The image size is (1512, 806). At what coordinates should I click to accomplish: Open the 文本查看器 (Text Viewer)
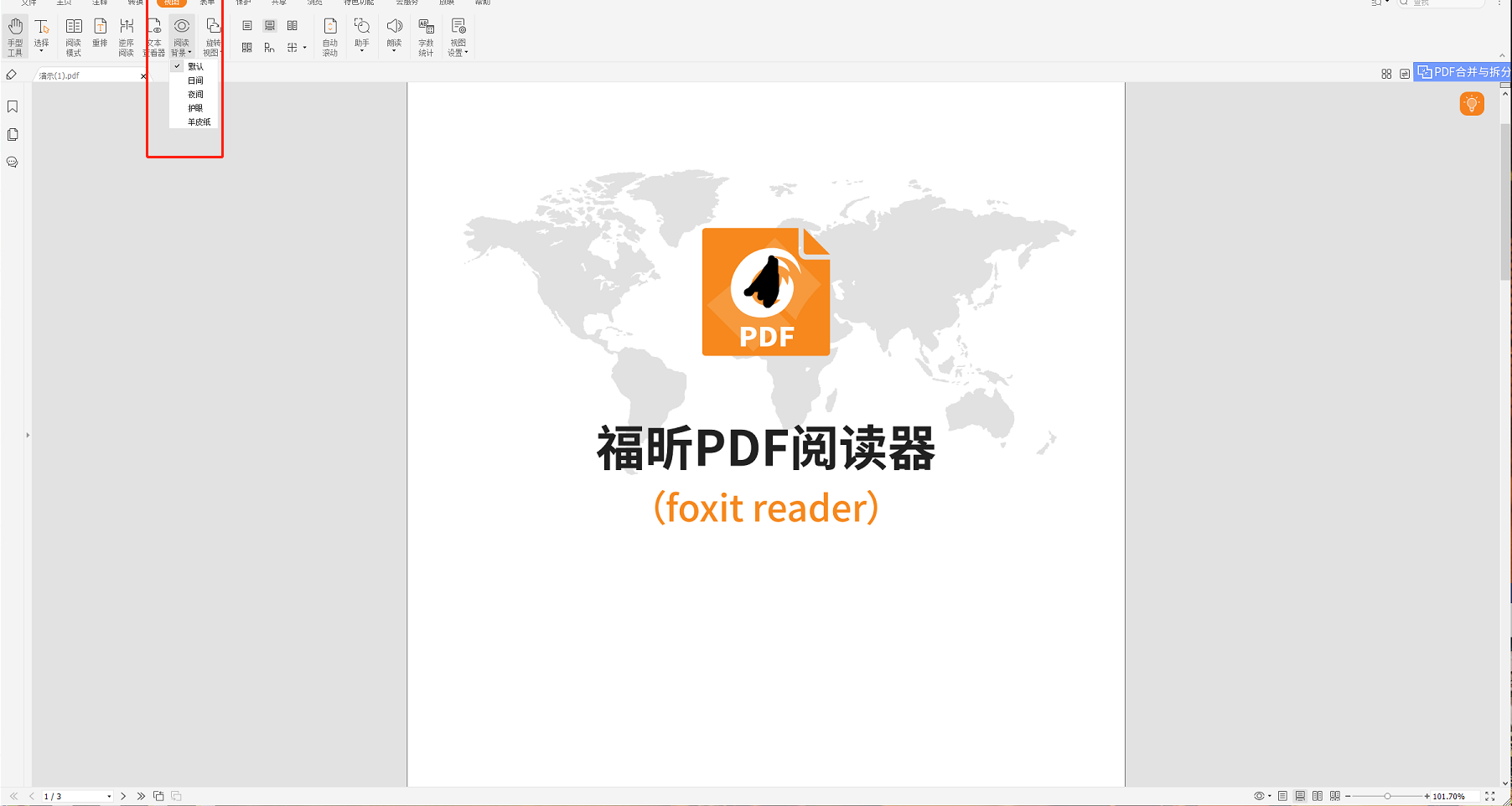[155, 36]
